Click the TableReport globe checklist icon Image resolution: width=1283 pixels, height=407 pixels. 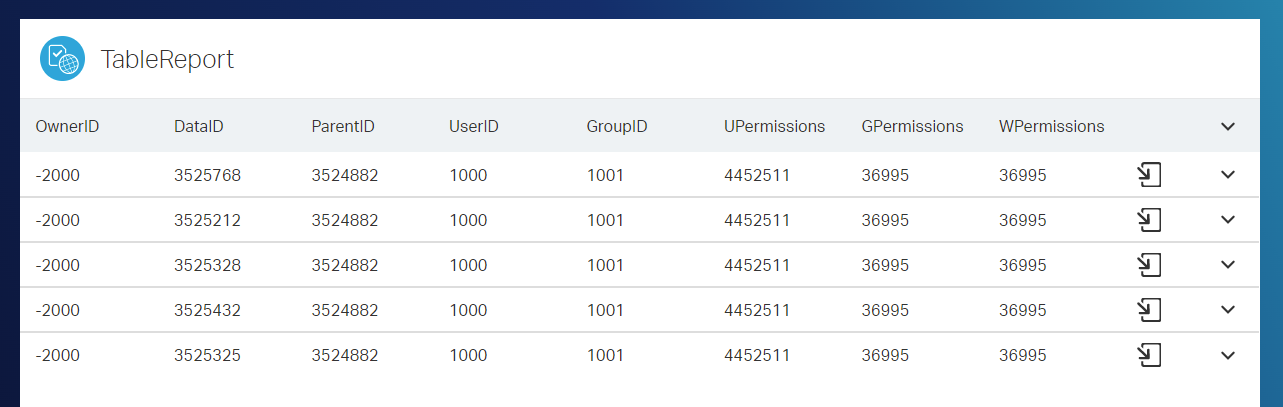click(x=62, y=59)
